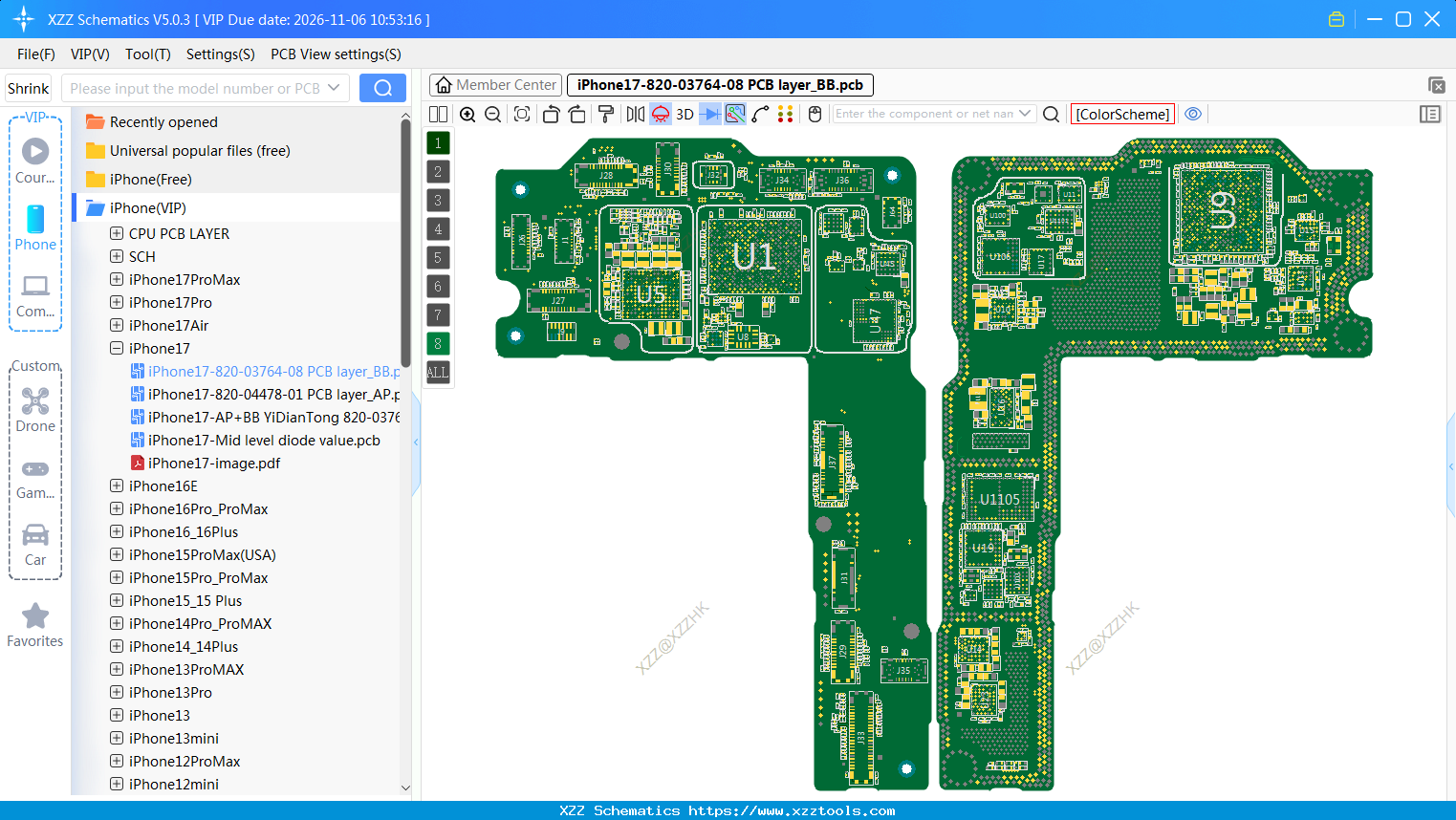Toggle the red lamp highlight mode
The width and height of the screenshot is (1456, 820).
(x=660, y=114)
